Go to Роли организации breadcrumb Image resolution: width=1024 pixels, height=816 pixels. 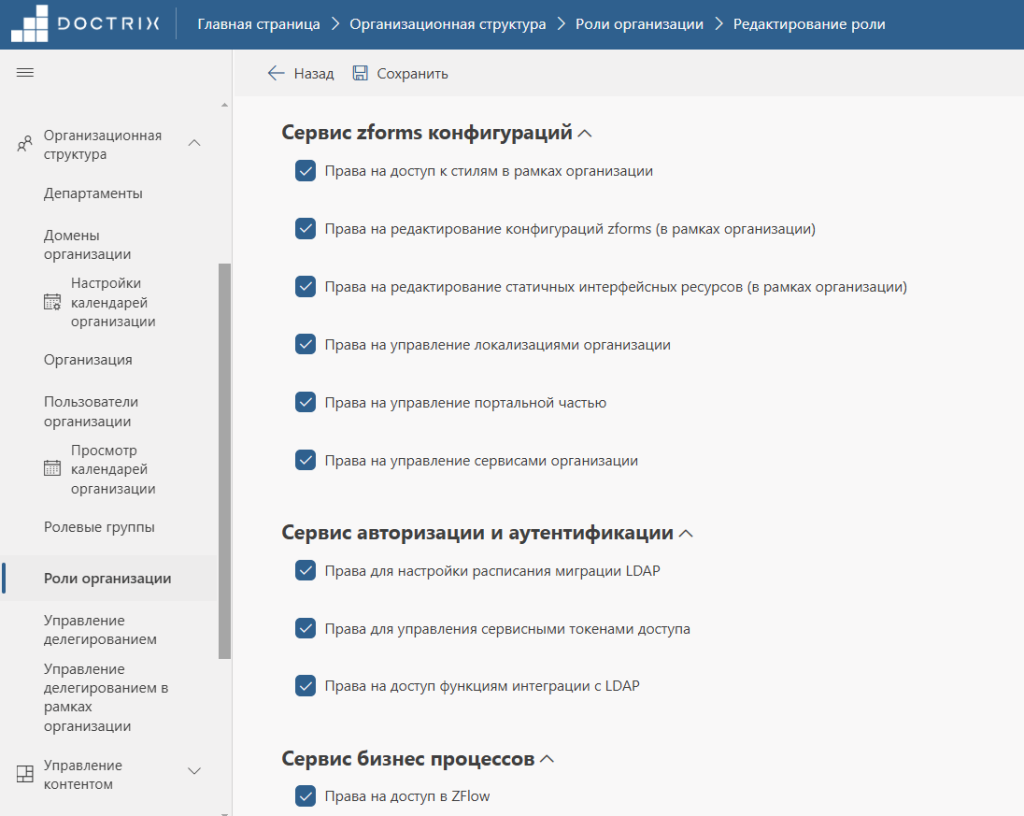click(x=639, y=24)
